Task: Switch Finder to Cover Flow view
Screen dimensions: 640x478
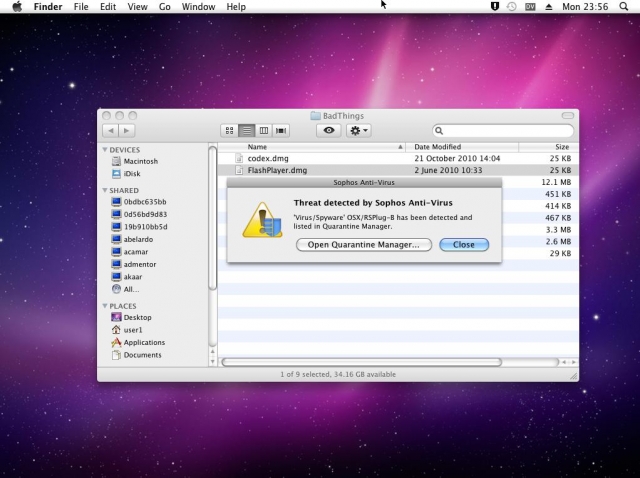Action: click(281, 131)
